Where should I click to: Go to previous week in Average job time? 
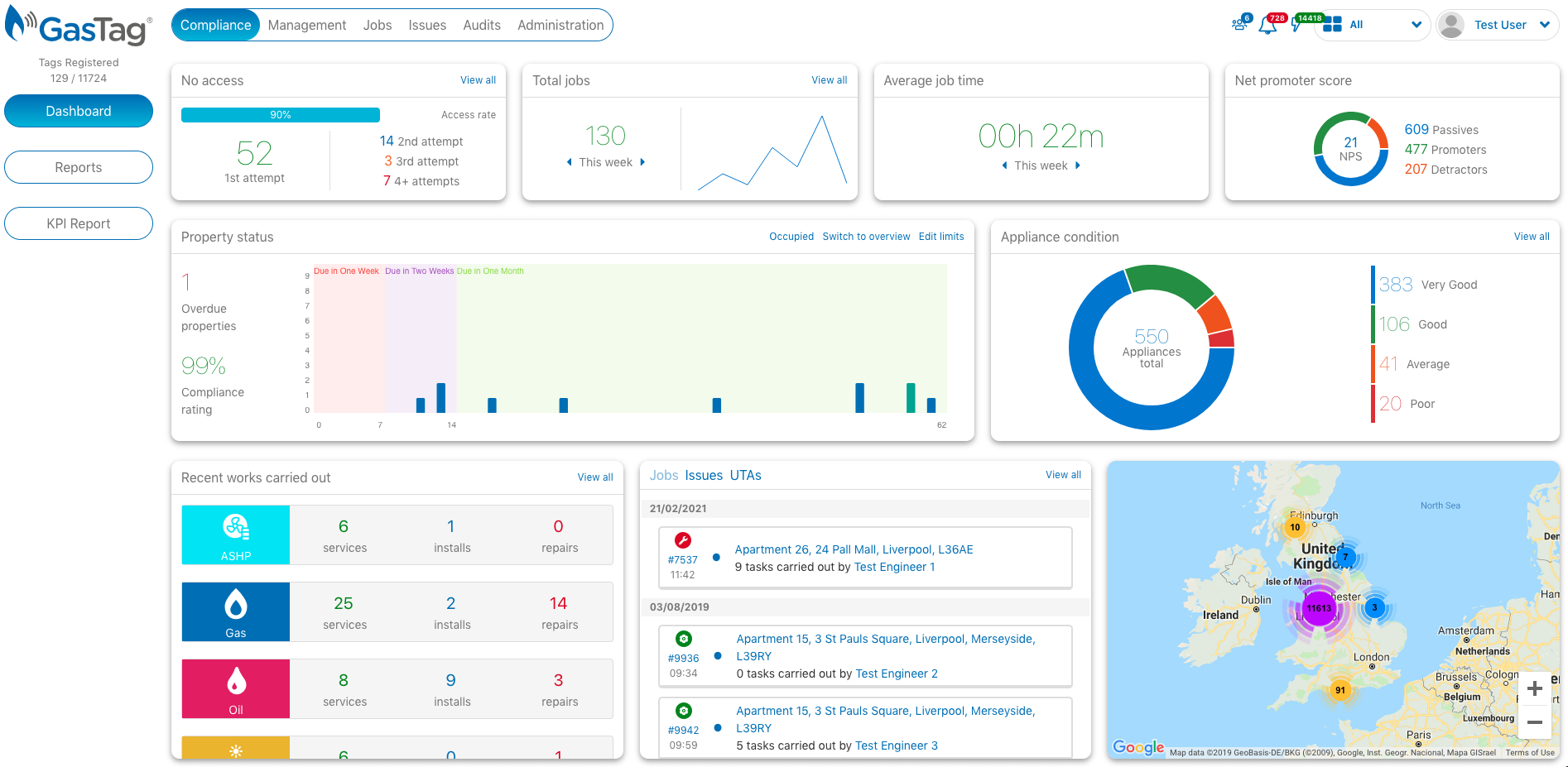tap(1004, 165)
